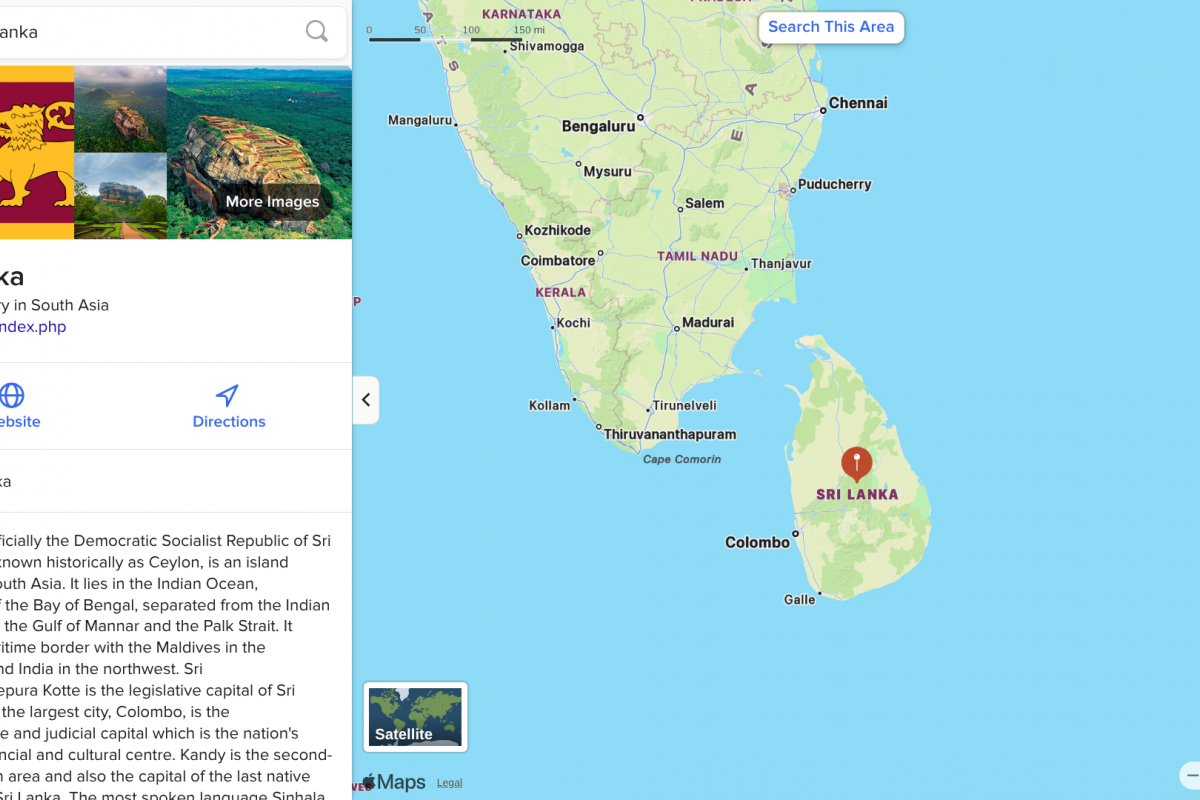This screenshot has width=1200, height=800.
Task: Click the Legal link
Action: tap(449, 783)
